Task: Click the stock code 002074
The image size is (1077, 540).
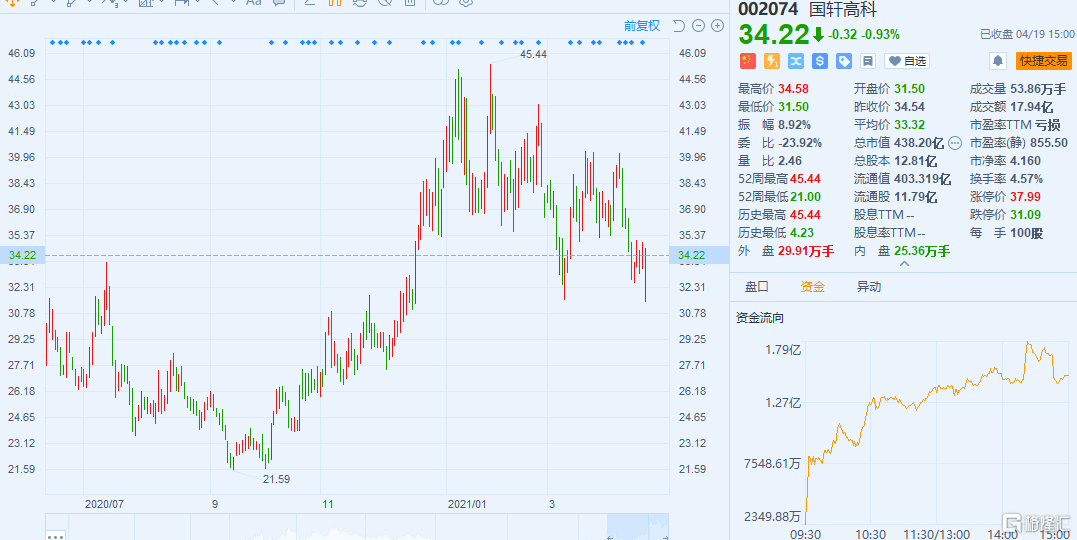Action: pos(767,10)
